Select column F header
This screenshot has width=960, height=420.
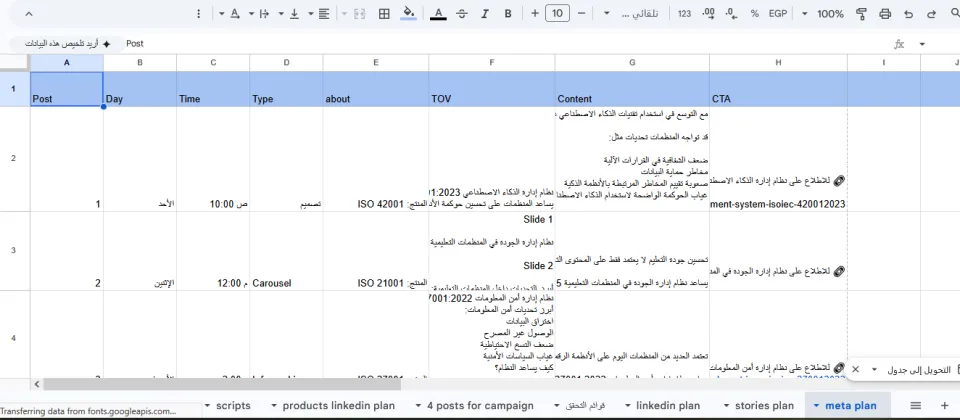coord(492,62)
